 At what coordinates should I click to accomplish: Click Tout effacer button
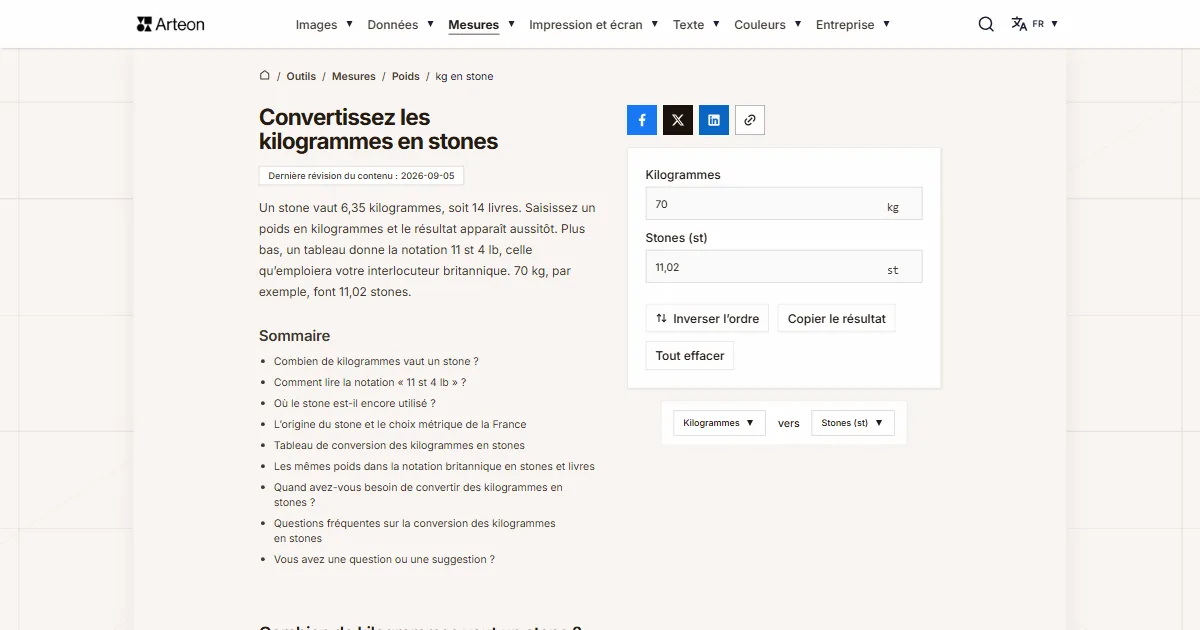(690, 356)
